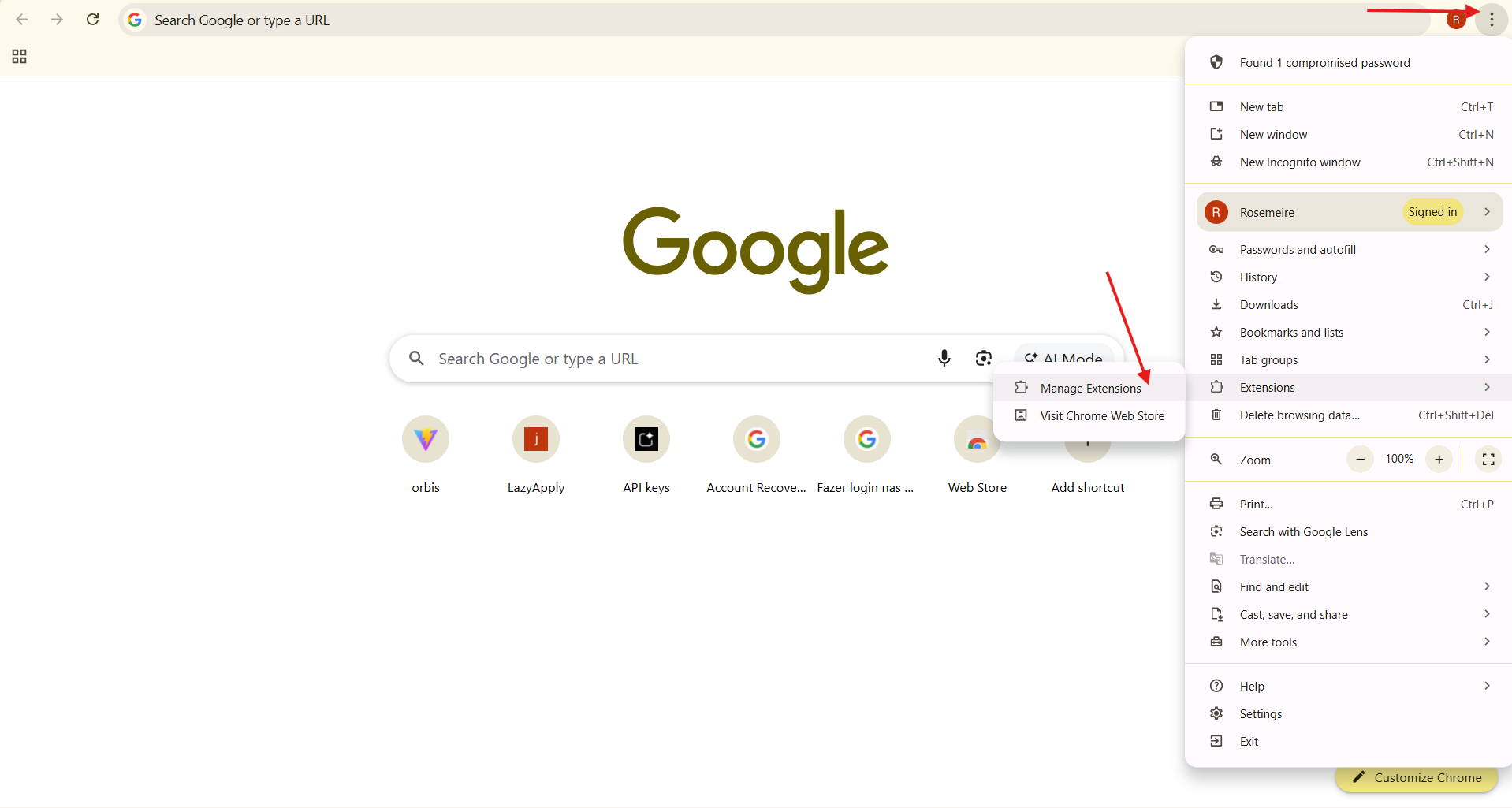
Task: Start voice search with microphone icon
Action: (944, 359)
